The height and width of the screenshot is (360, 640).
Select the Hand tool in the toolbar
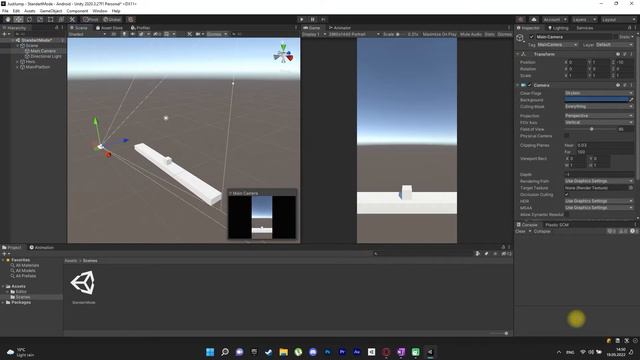click(x=8, y=19)
